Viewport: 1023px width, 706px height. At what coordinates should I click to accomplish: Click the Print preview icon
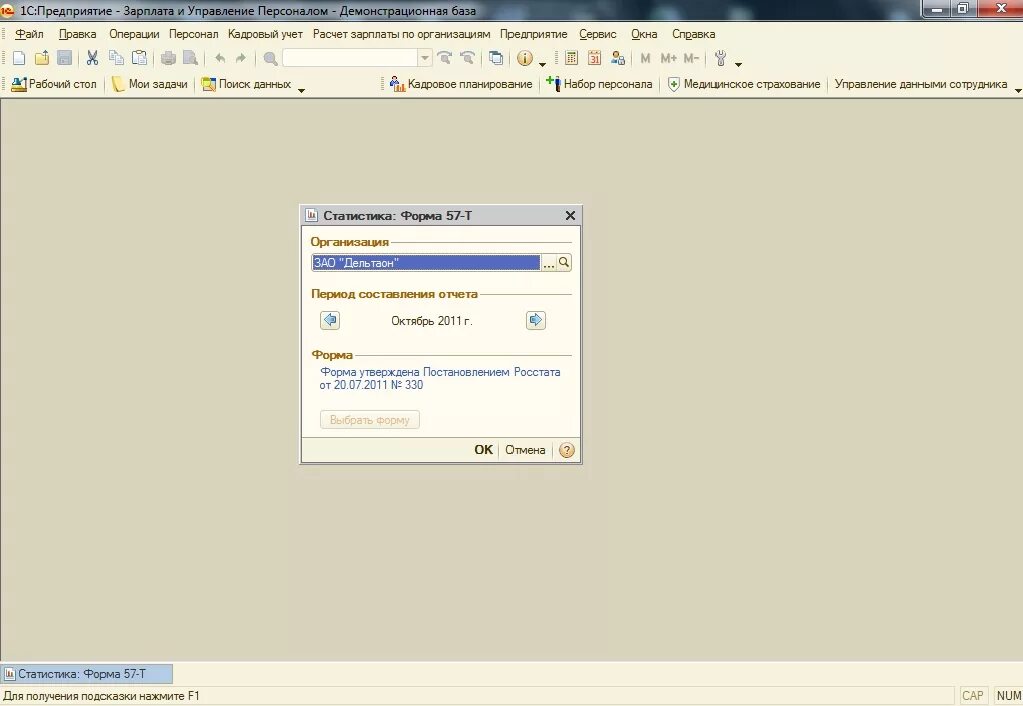pyautogui.click(x=191, y=58)
